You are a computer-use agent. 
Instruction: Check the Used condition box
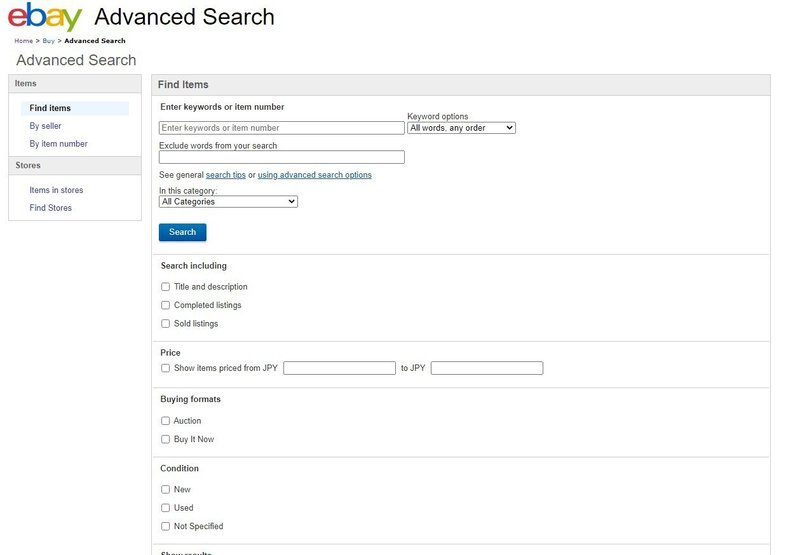coord(165,508)
